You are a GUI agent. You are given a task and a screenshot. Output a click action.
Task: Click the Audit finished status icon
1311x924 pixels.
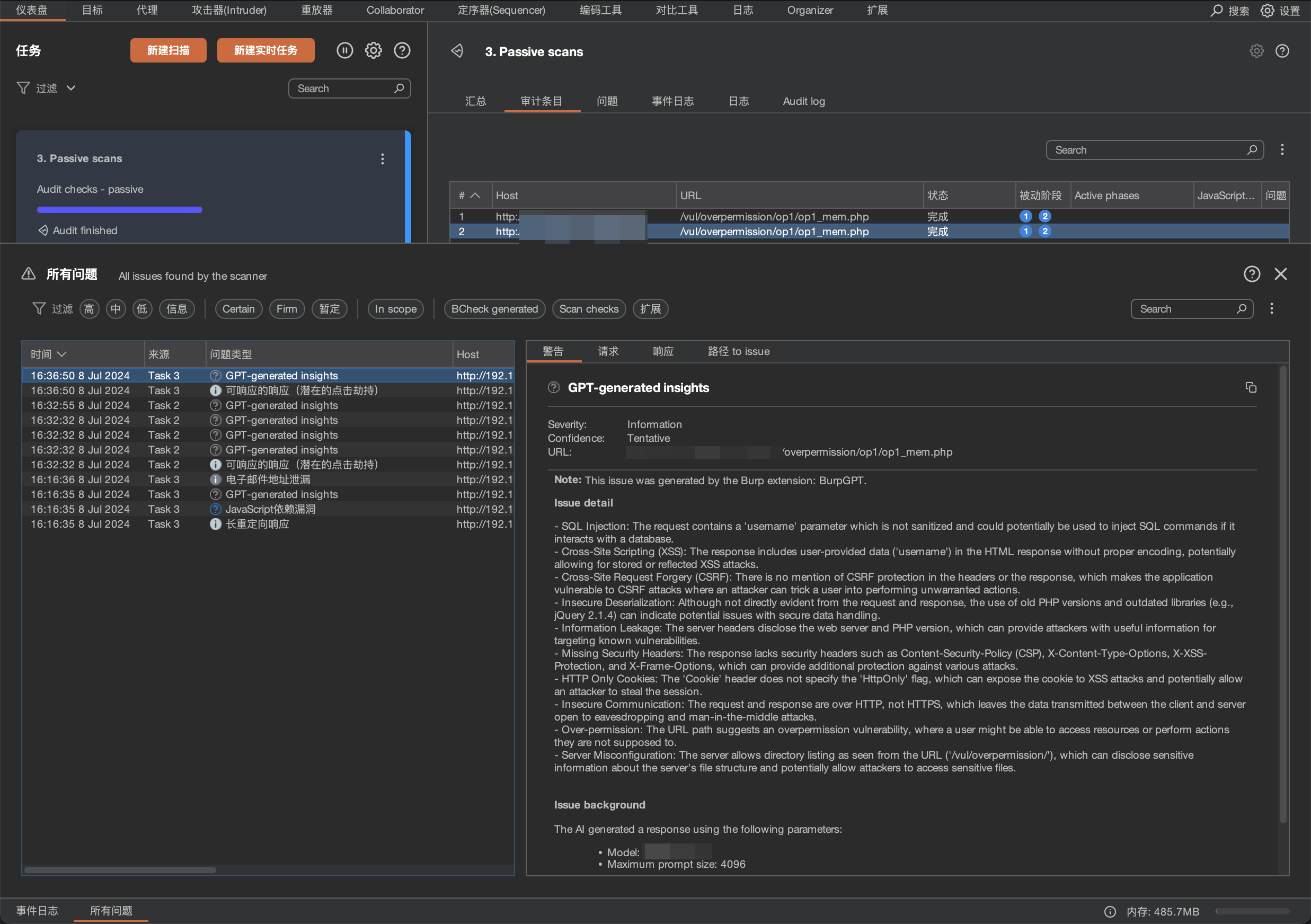tap(43, 230)
